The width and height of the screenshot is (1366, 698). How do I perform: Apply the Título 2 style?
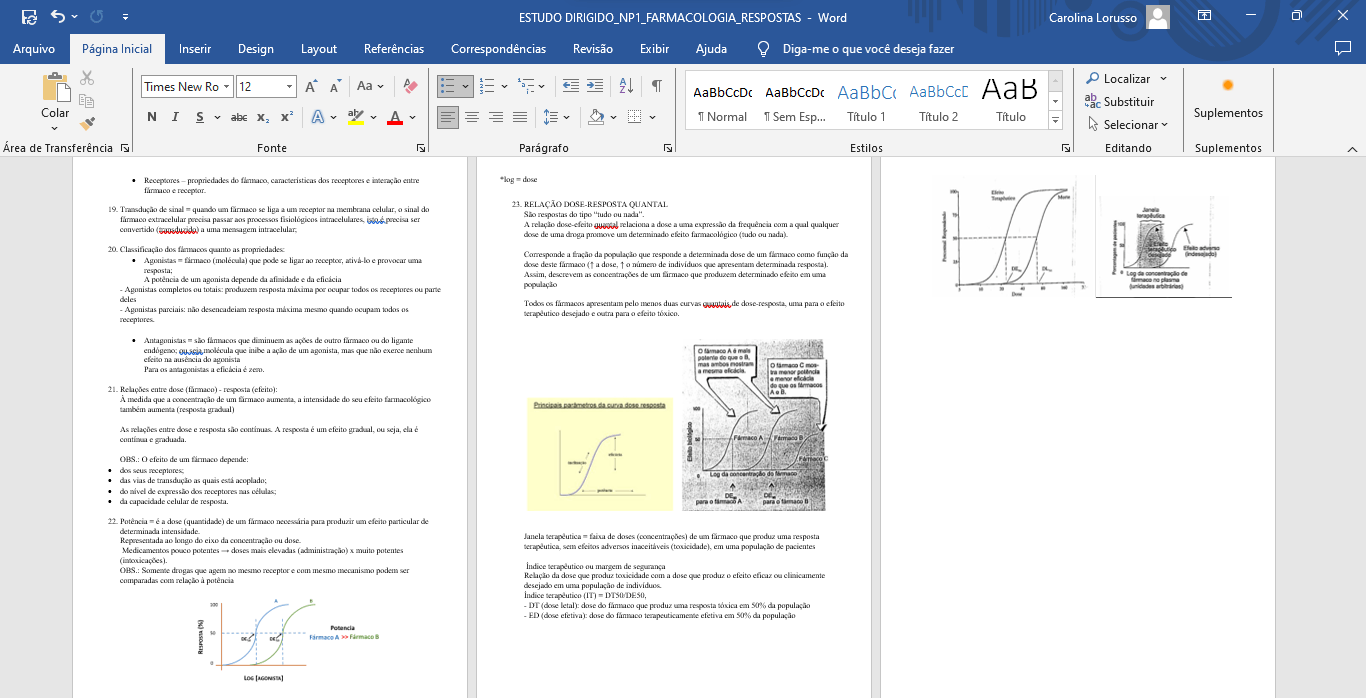click(938, 101)
